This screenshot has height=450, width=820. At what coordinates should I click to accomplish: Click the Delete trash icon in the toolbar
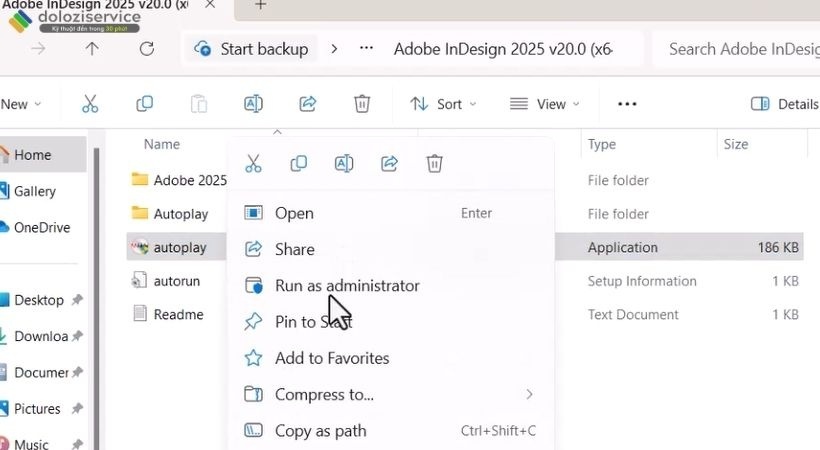[362, 104]
